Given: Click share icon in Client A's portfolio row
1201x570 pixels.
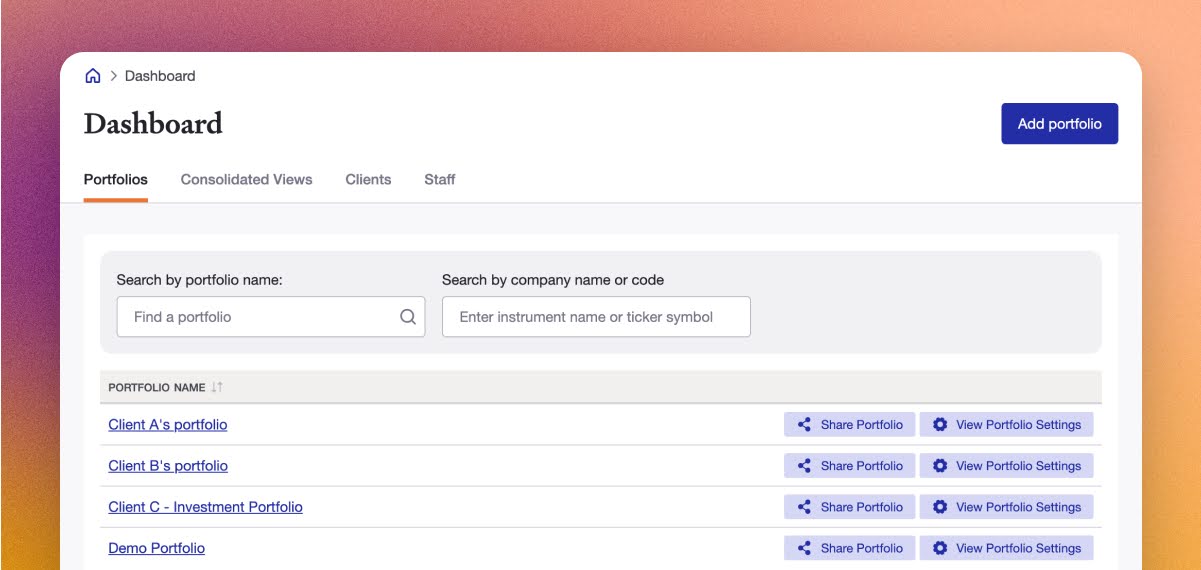Looking at the screenshot, I should pyautogui.click(x=804, y=425).
